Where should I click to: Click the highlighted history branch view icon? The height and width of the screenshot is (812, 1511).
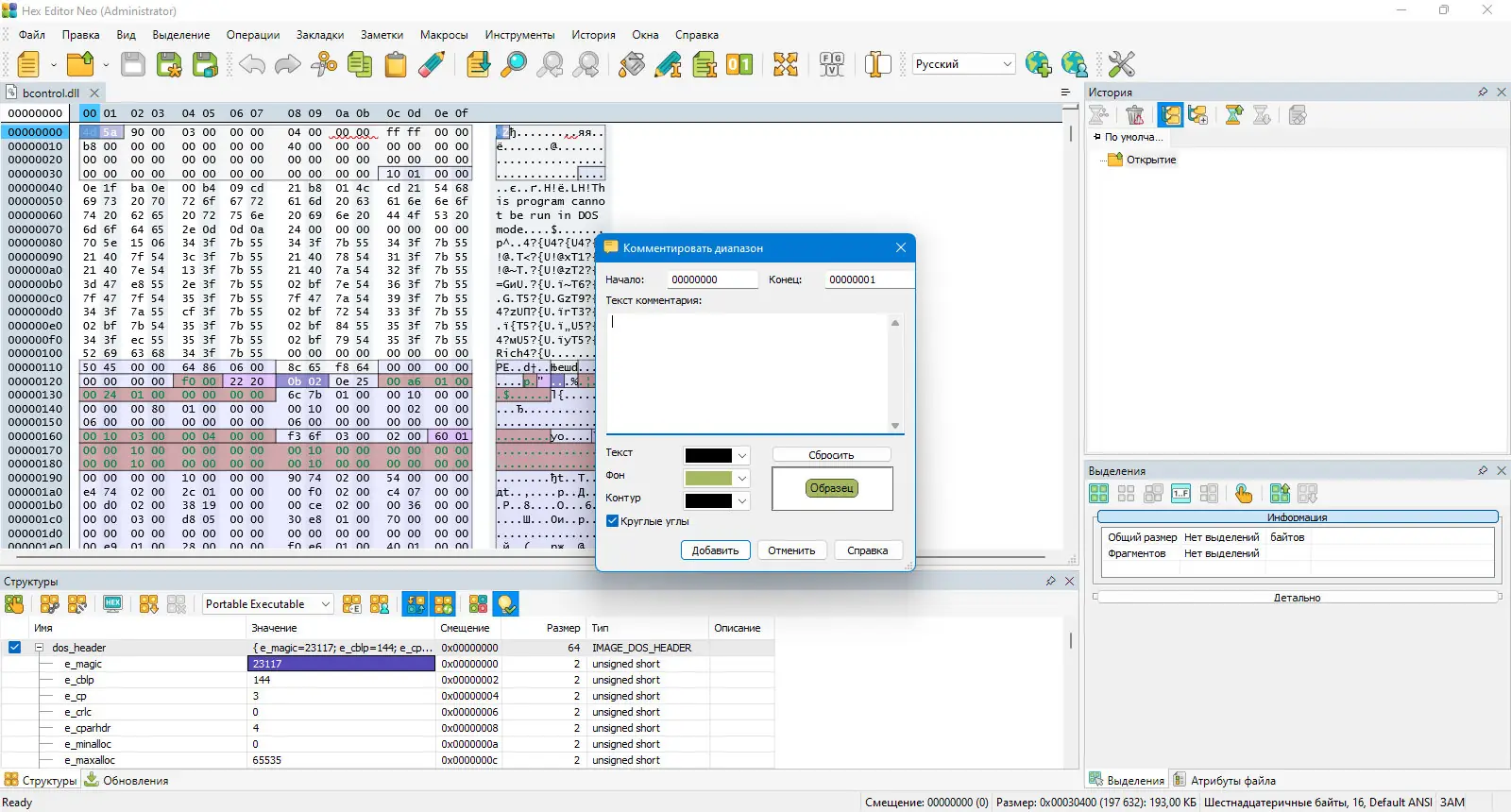(1171, 115)
